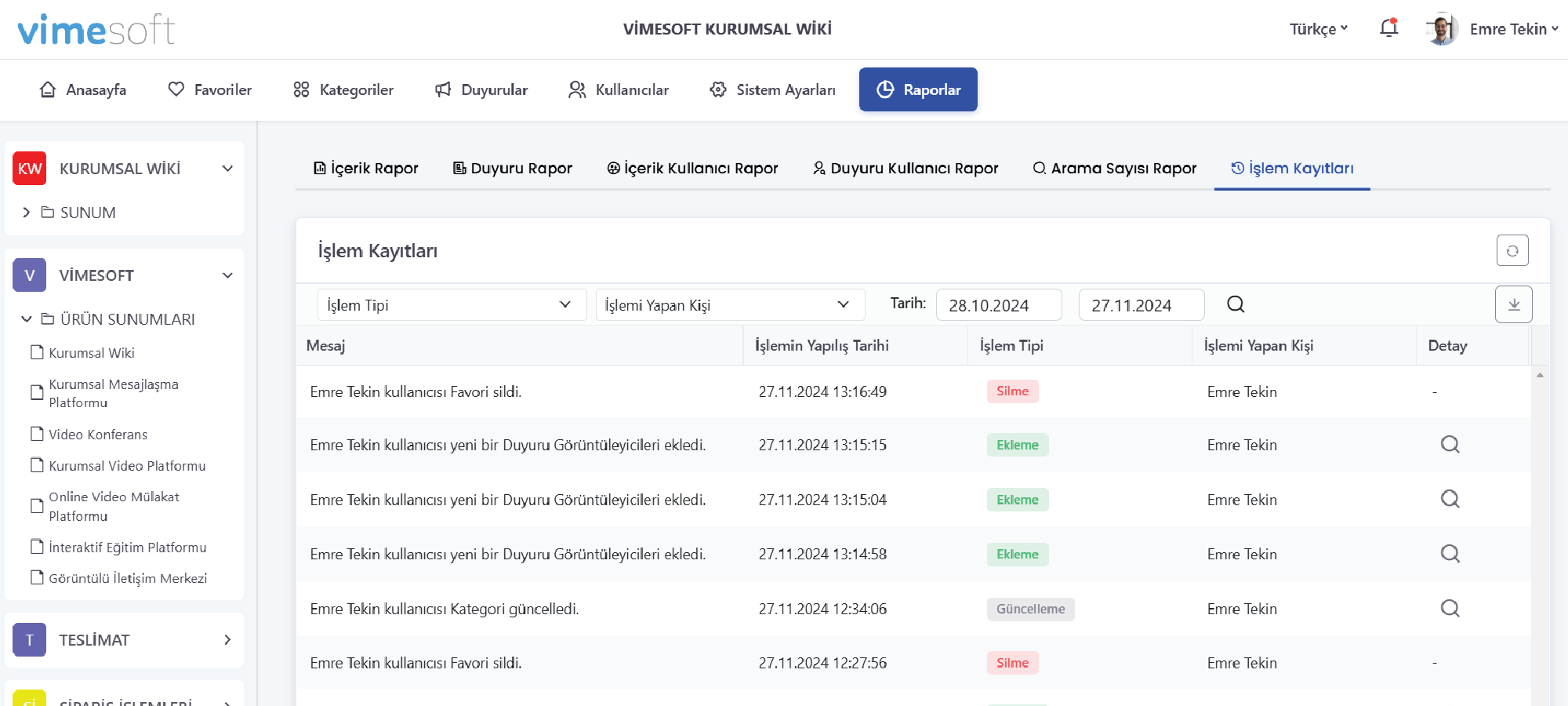1568x706 pixels.
Task: Collapse the ÜRÜN SUNUMLARI folder
Action: (26, 319)
